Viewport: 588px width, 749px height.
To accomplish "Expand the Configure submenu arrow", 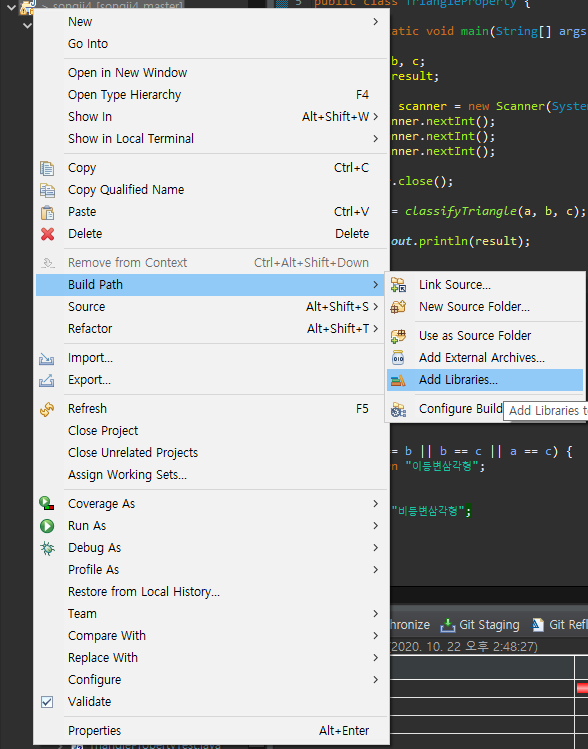I will coord(375,680).
